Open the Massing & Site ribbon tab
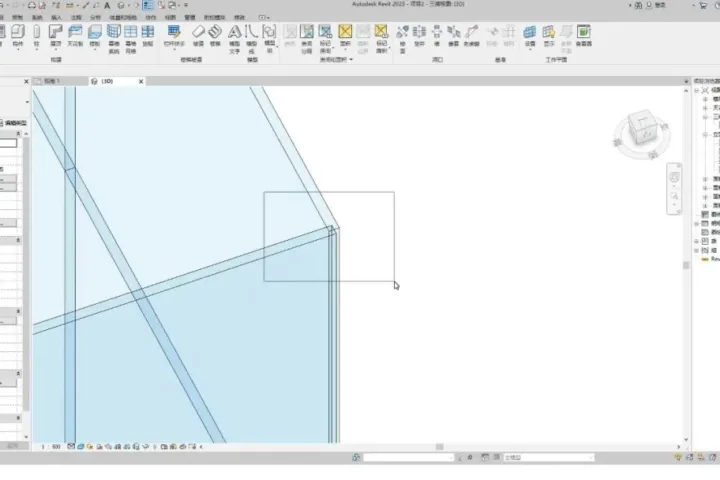Screen dimensions: 720x480 [x=123, y=17]
